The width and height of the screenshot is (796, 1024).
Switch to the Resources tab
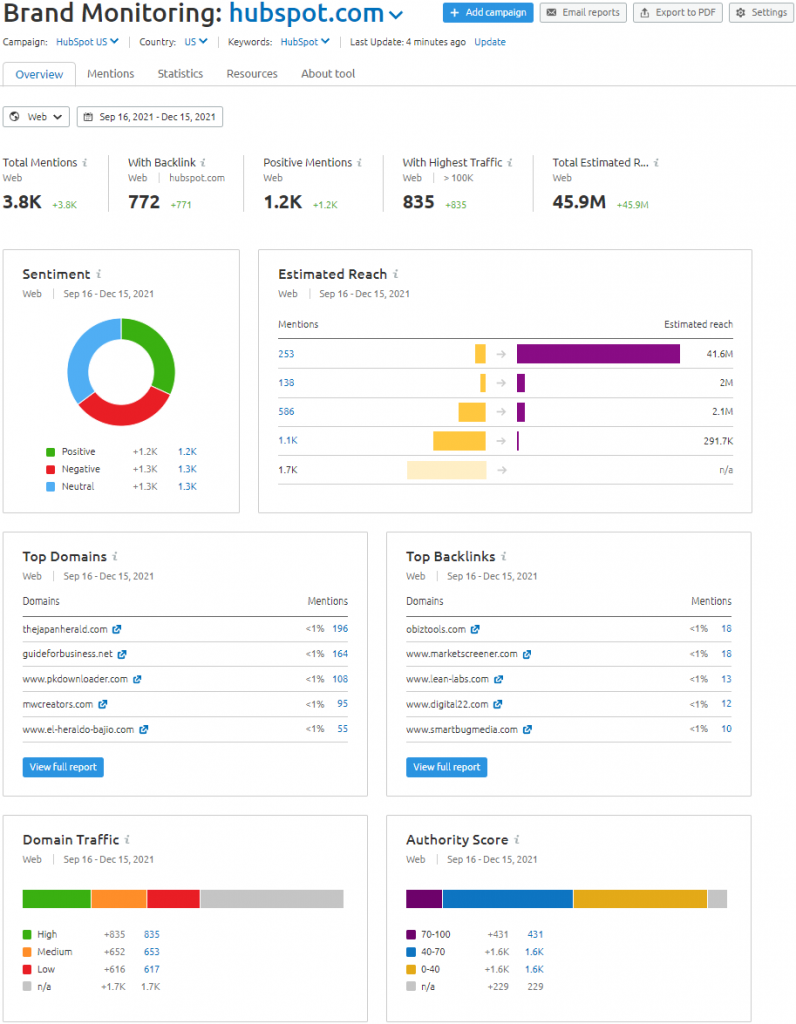coord(252,74)
